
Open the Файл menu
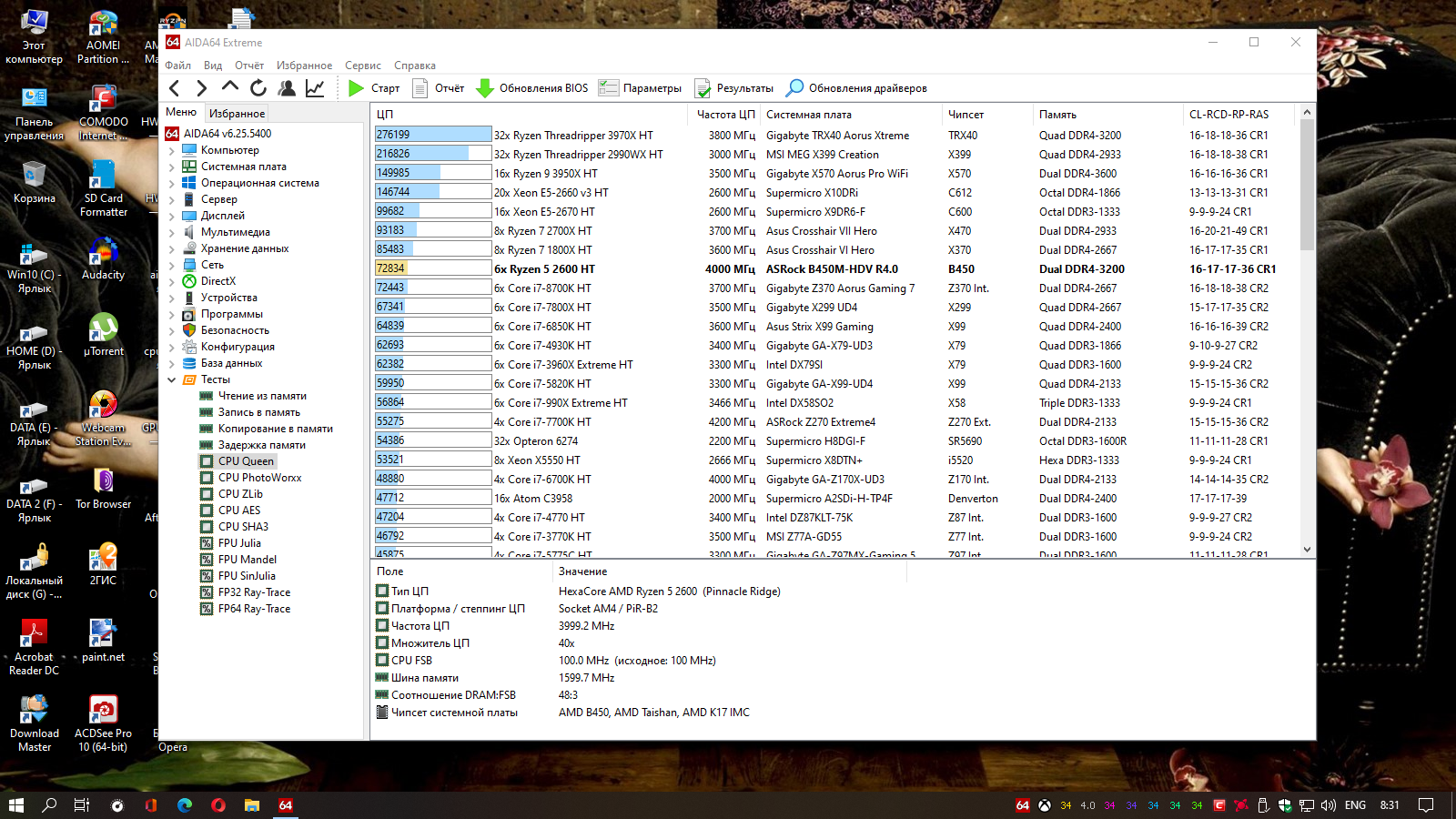coord(178,66)
